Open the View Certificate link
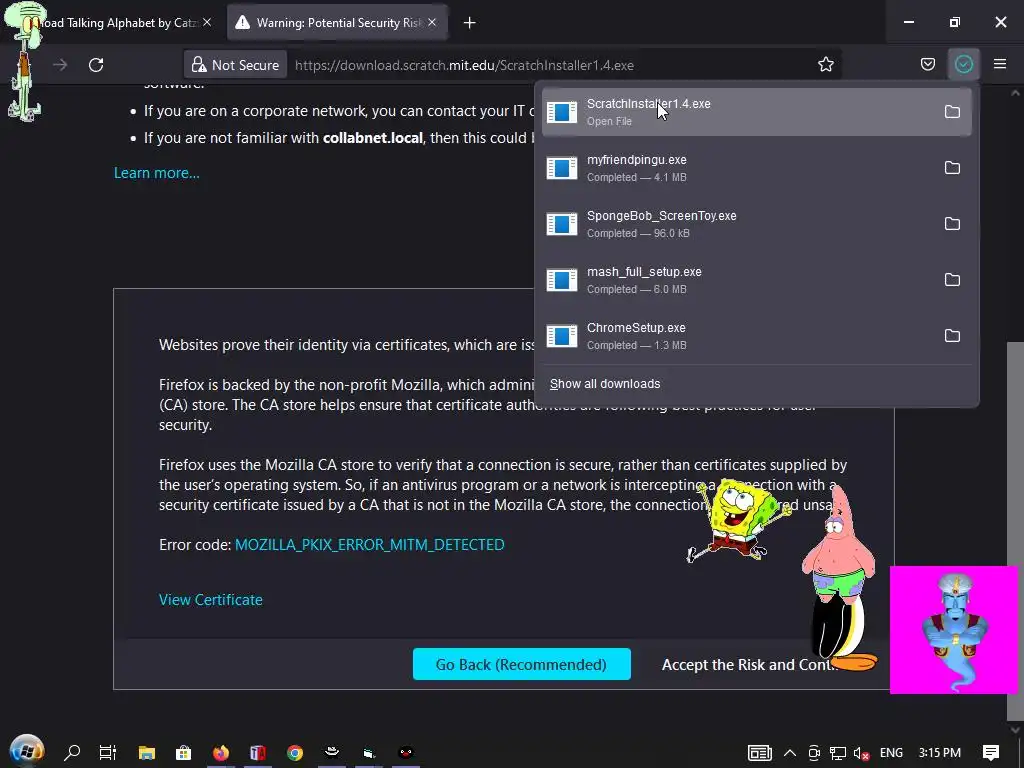 [x=210, y=600]
